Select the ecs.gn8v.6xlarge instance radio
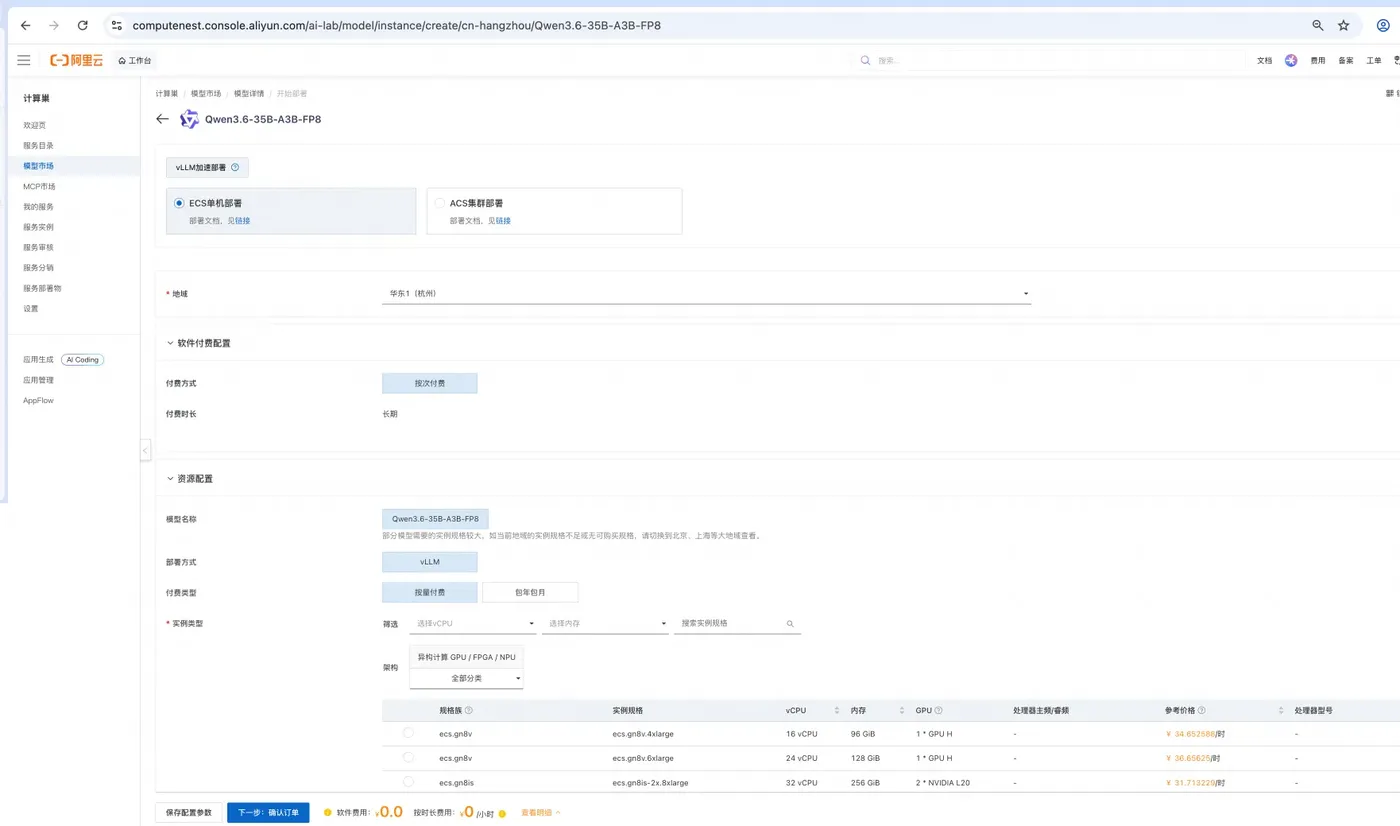The height and width of the screenshot is (826, 1400). pos(408,757)
